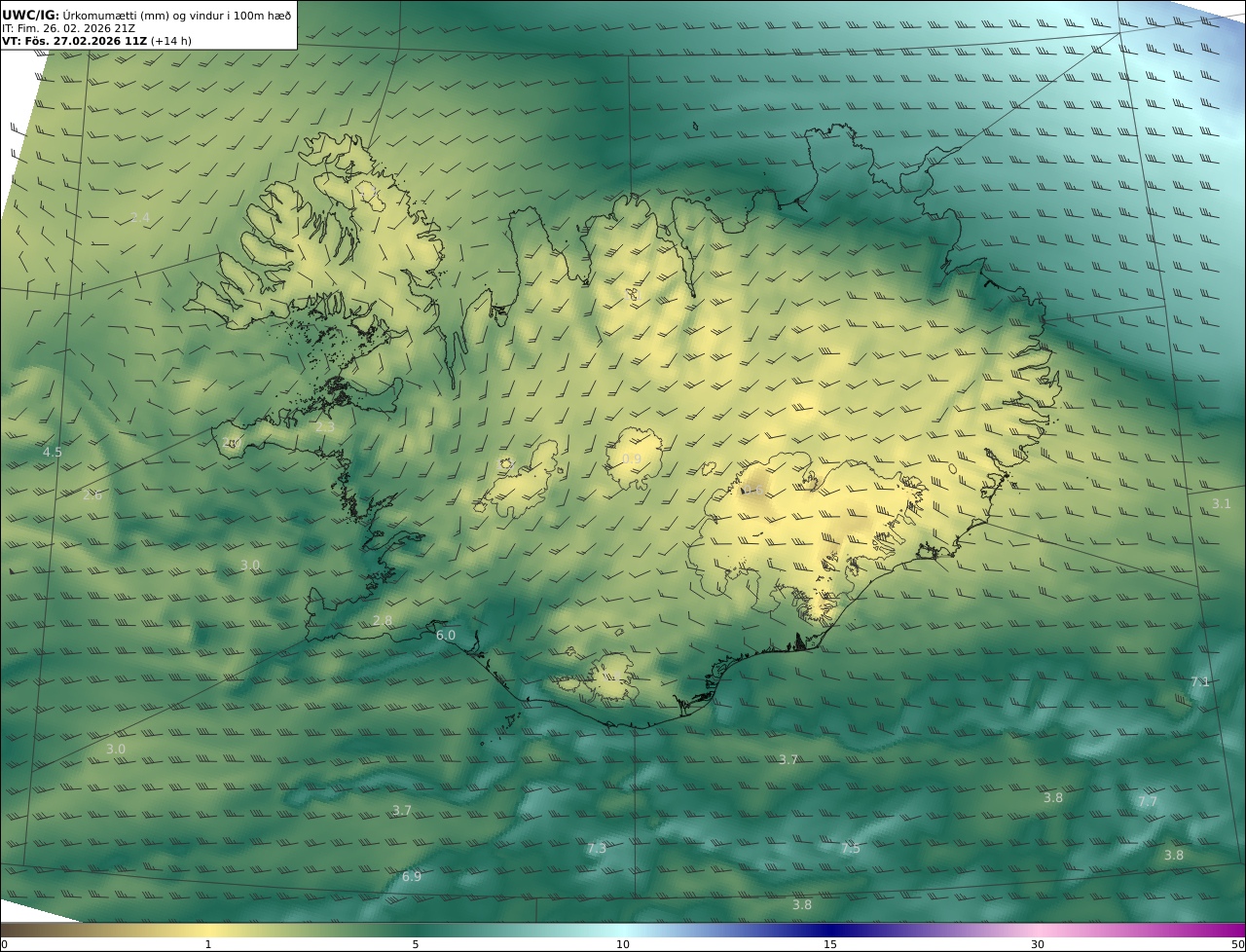Screen dimensions: 1246x952
Task: Click the 4.5 value label on the map
Action: (x=52, y=452)
